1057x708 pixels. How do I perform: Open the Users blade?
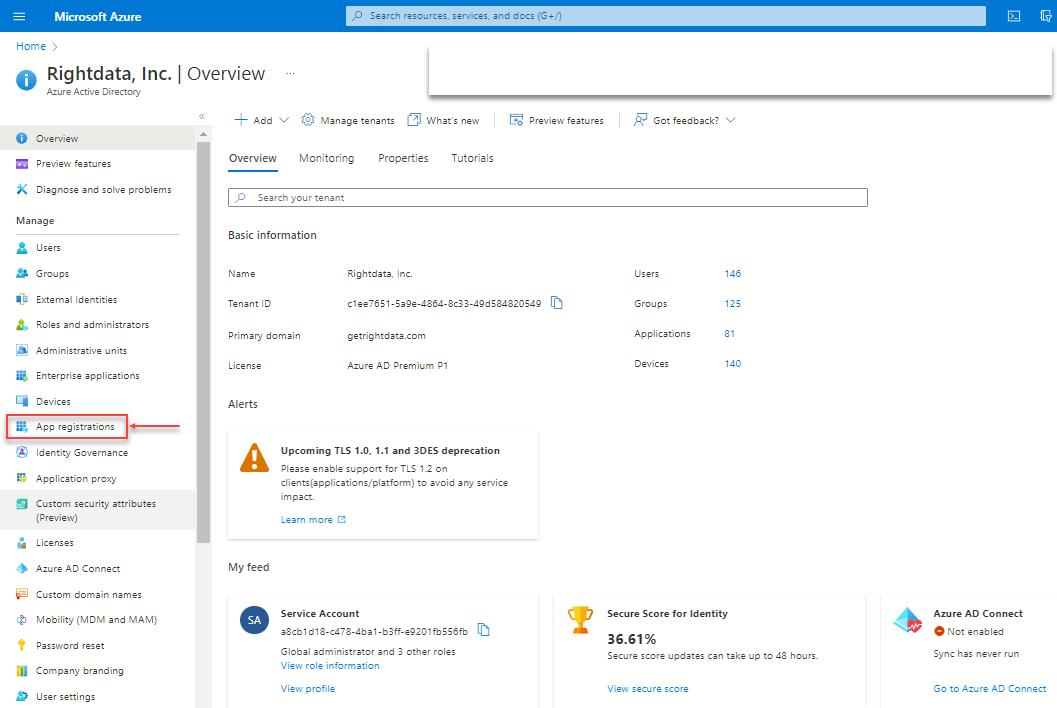coord(48,247)
